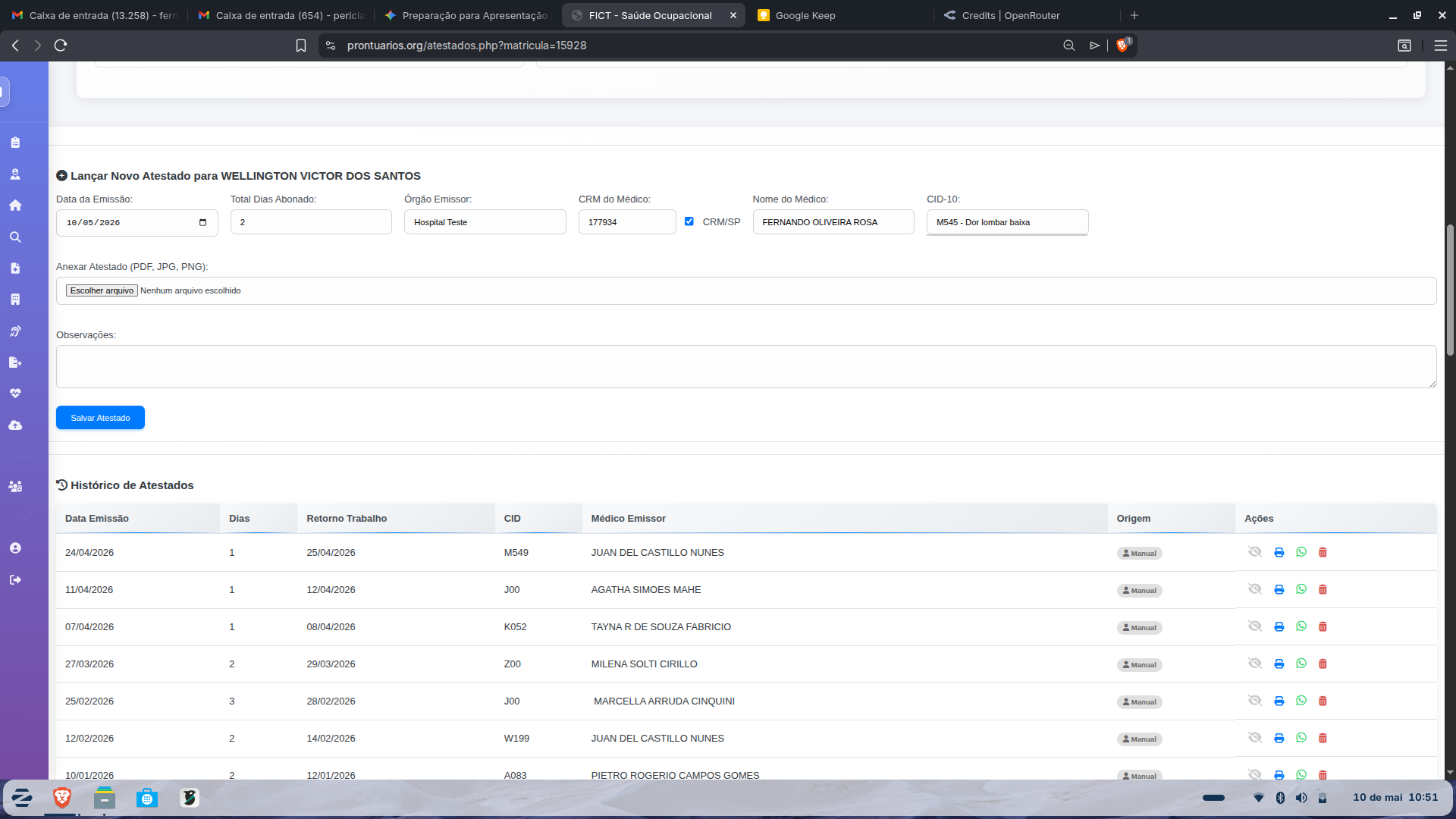Open the software store taskbar icon

(147, 798)
